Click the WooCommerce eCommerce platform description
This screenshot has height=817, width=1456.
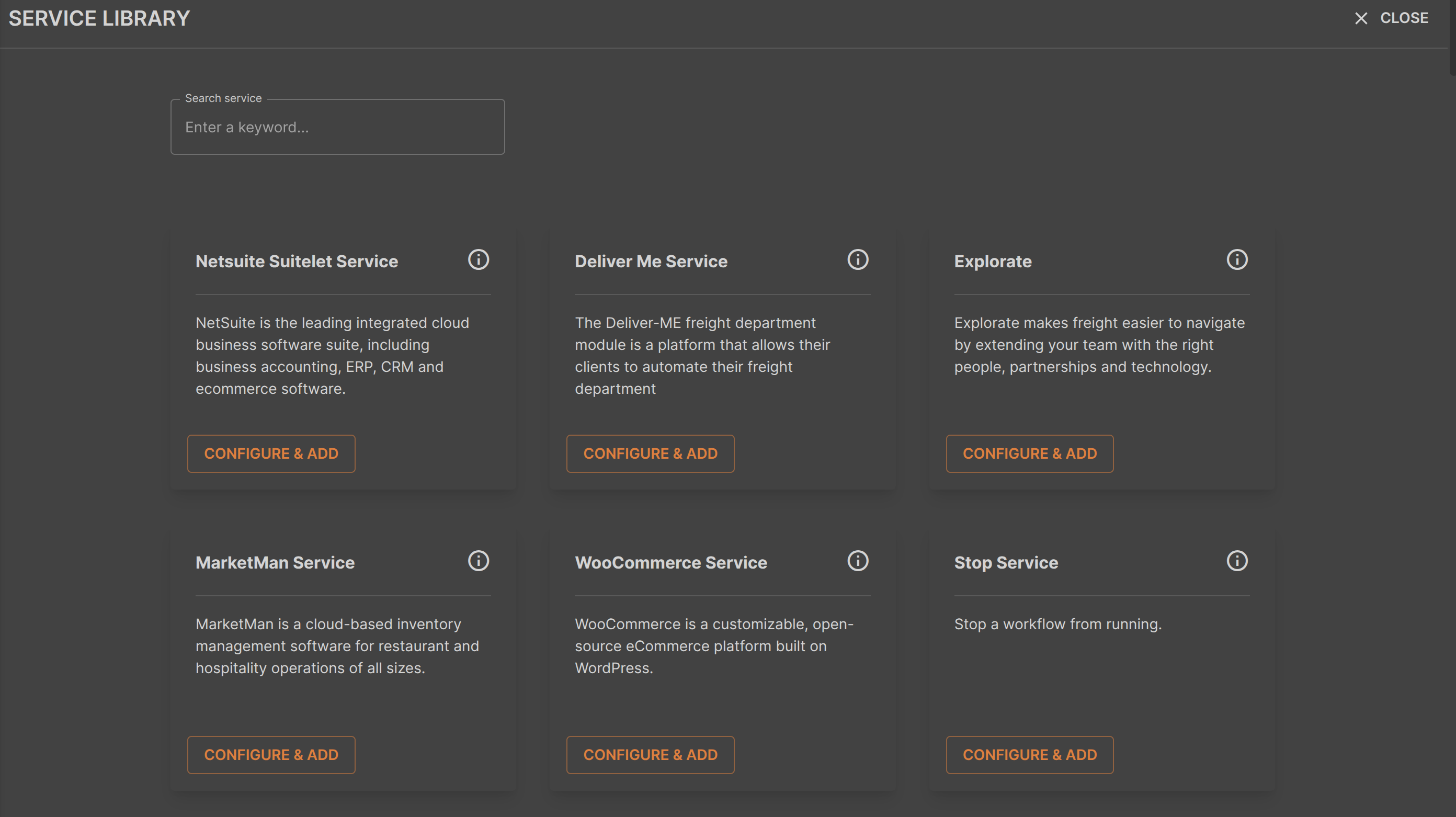pyautogui.click(x=714, y=646)
